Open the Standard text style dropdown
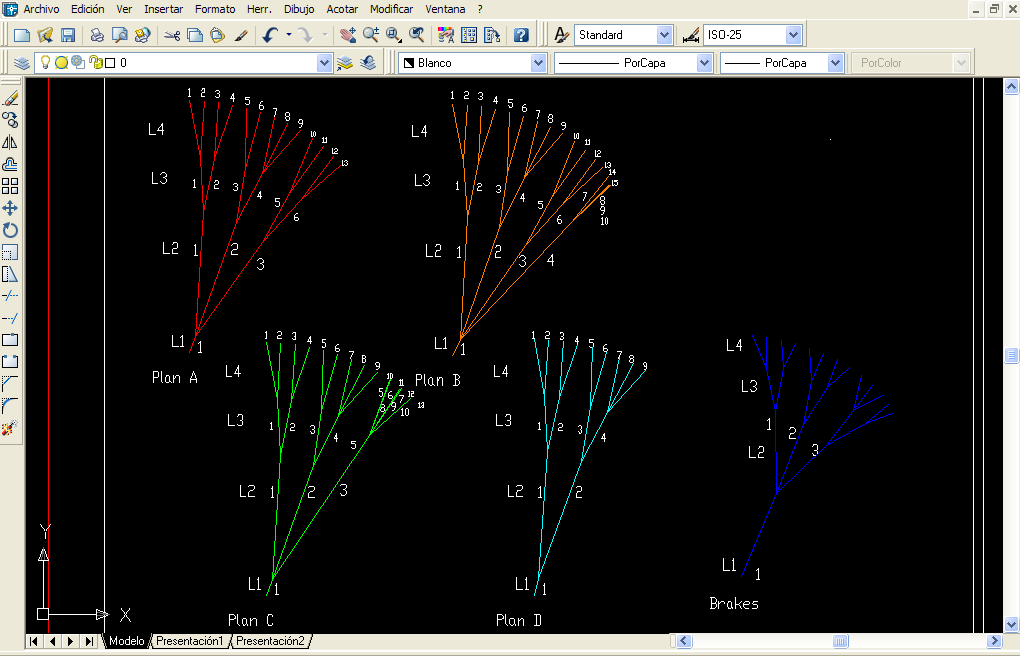The height and width of the screenshot is (656, 1020). 664,35
